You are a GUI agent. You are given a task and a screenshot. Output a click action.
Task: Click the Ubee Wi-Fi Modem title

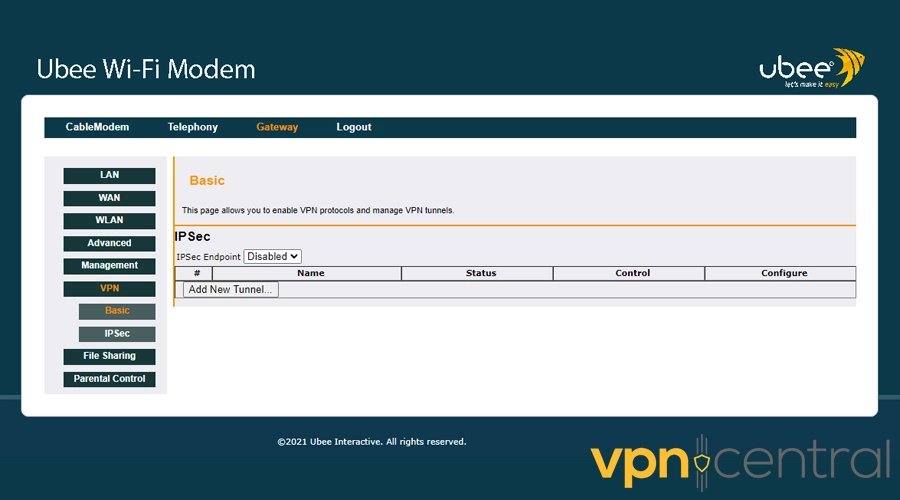[146, 69]
